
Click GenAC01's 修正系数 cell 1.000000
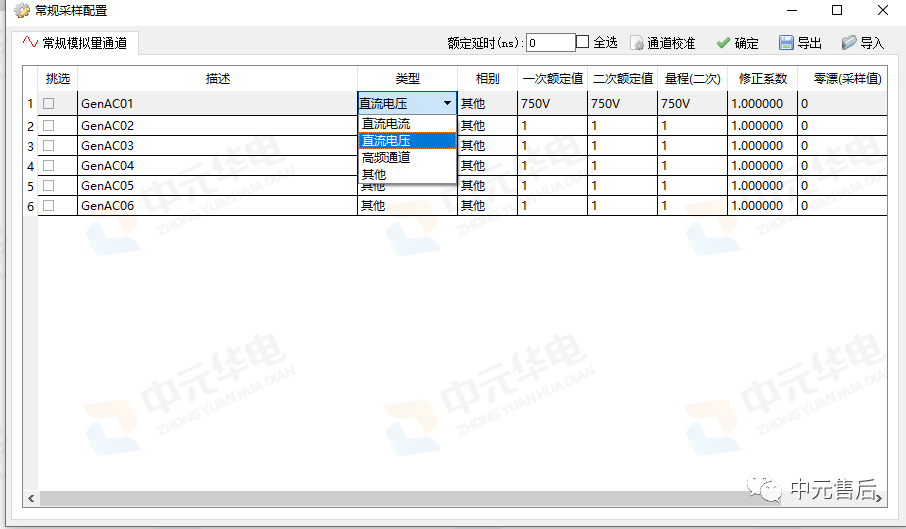point(762,103)
